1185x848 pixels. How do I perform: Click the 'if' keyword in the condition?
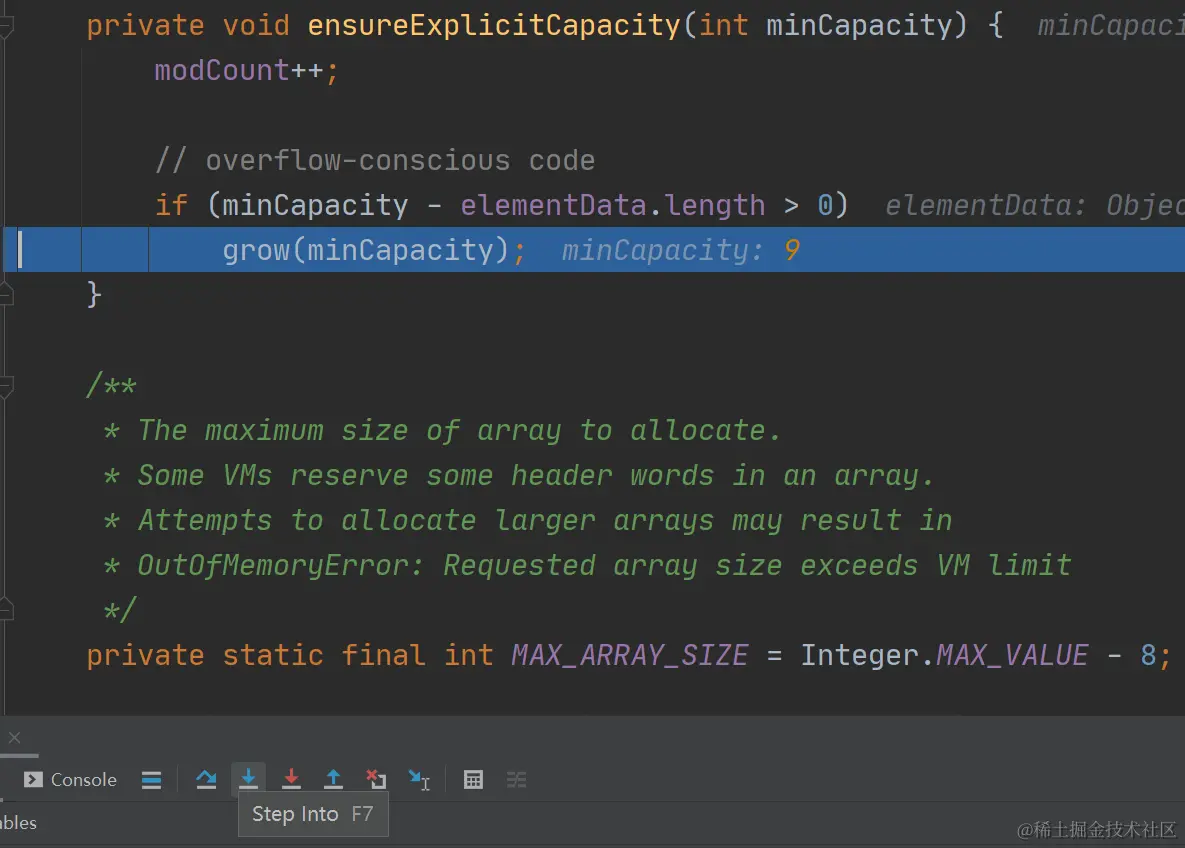(172, 205)
